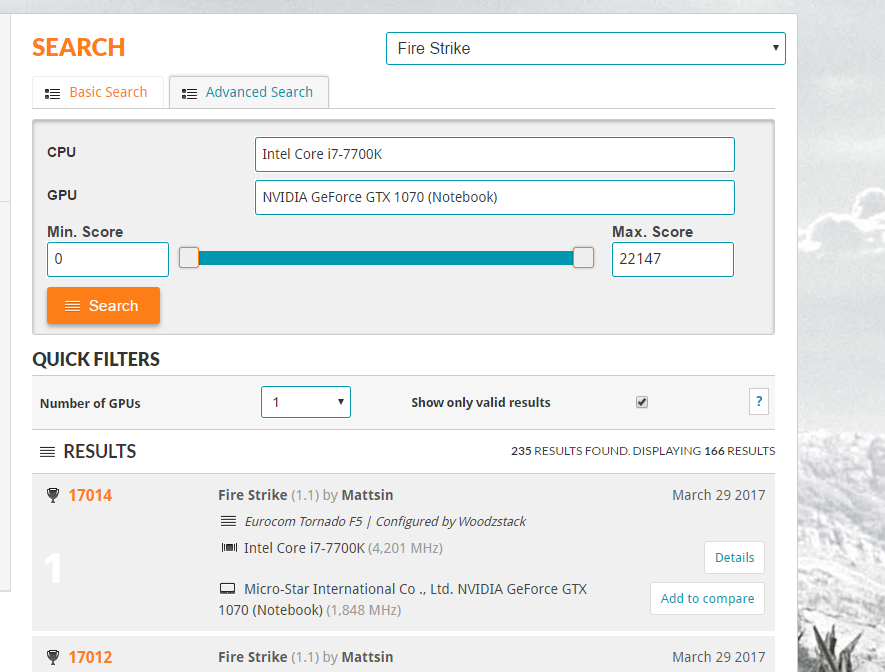Click 'Intel Core i7-7700K (4,201 MHz)' text
This screenshot has width=885, height=672.
343,548
